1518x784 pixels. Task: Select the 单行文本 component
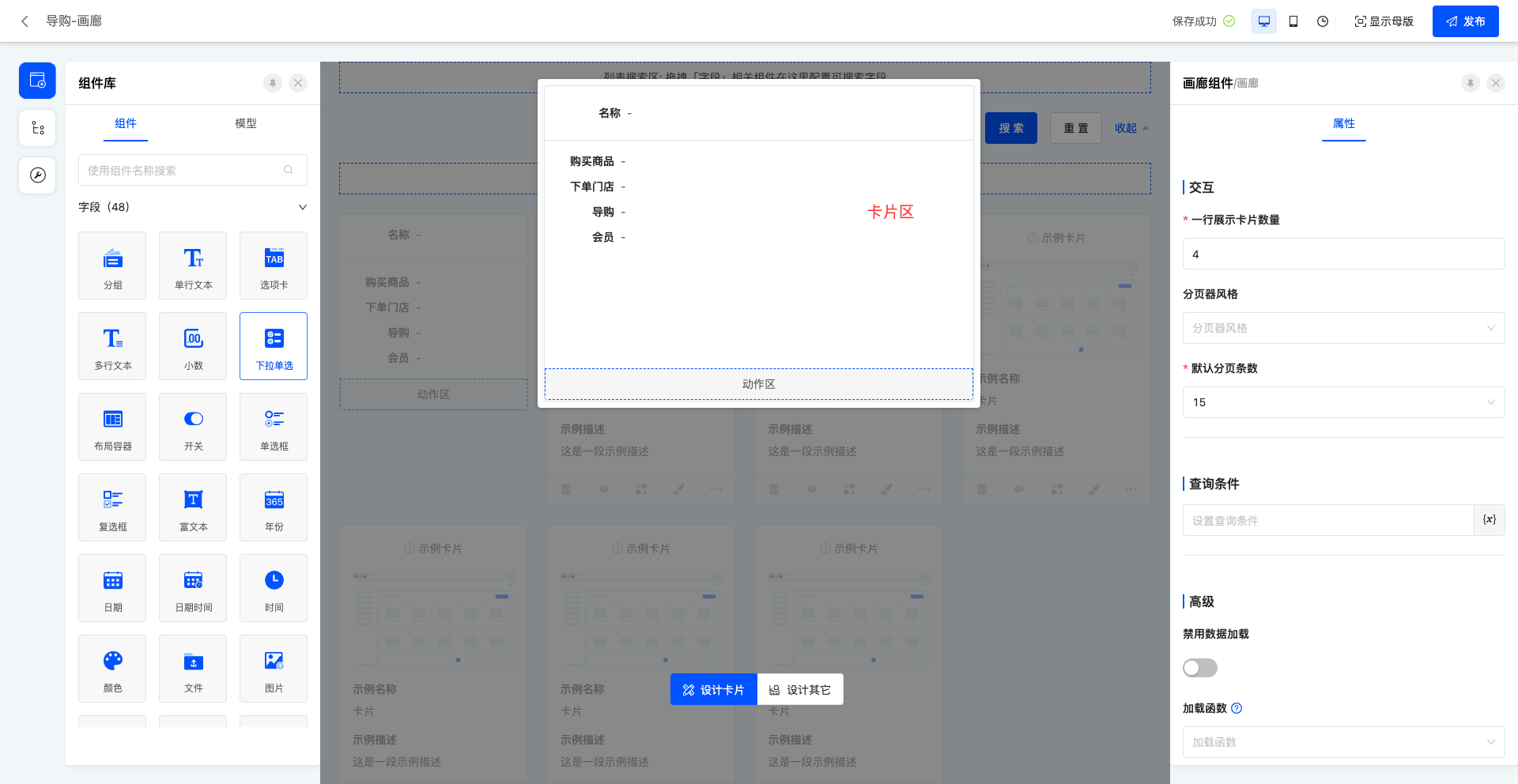(x=192, y=266)
